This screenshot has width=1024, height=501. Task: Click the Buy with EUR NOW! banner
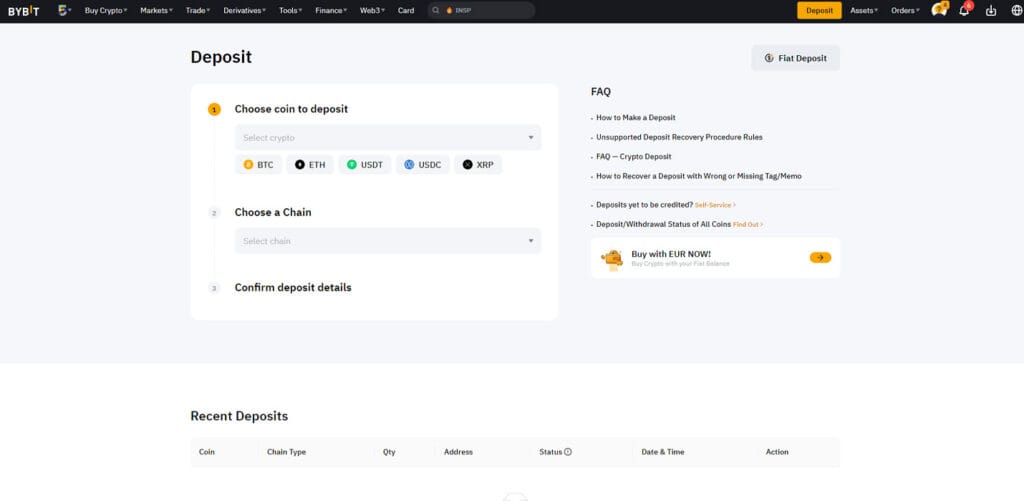coord(715,258)
